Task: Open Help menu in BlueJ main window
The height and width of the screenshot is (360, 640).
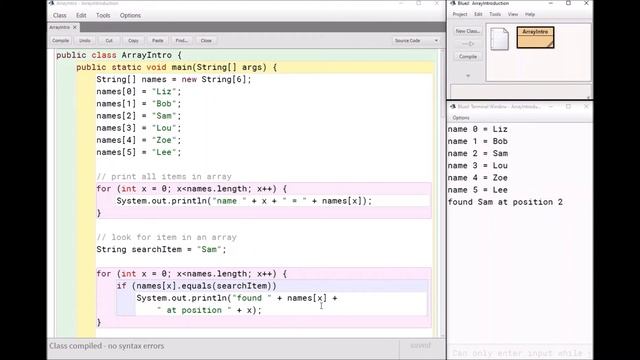Action: pyautogui.click(x=530, y=14)
